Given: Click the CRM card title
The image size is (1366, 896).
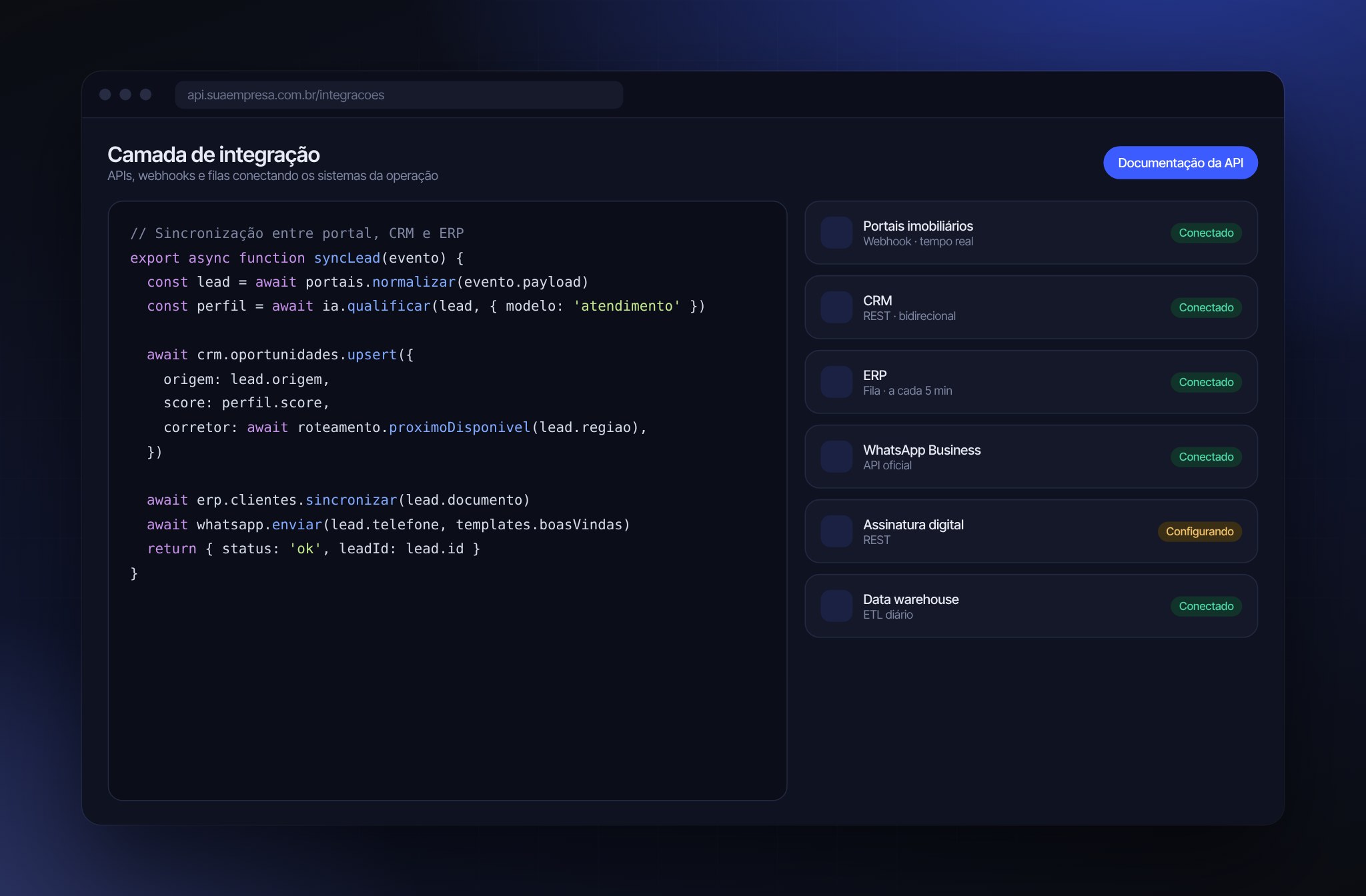Looking at the screenshot, I should tap(877, 301).
